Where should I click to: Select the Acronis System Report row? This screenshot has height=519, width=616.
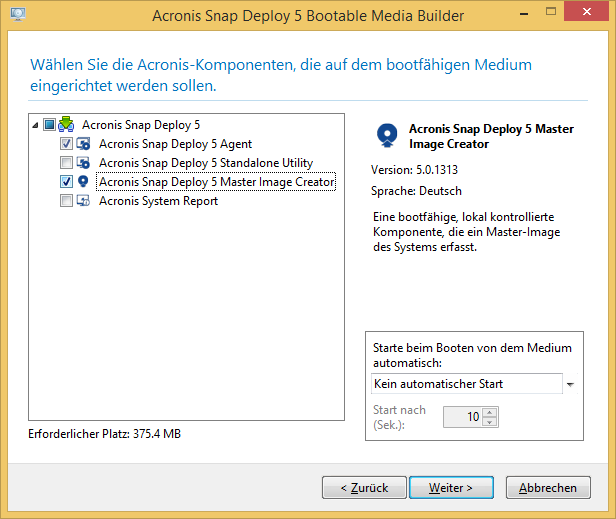coord(158,201)
